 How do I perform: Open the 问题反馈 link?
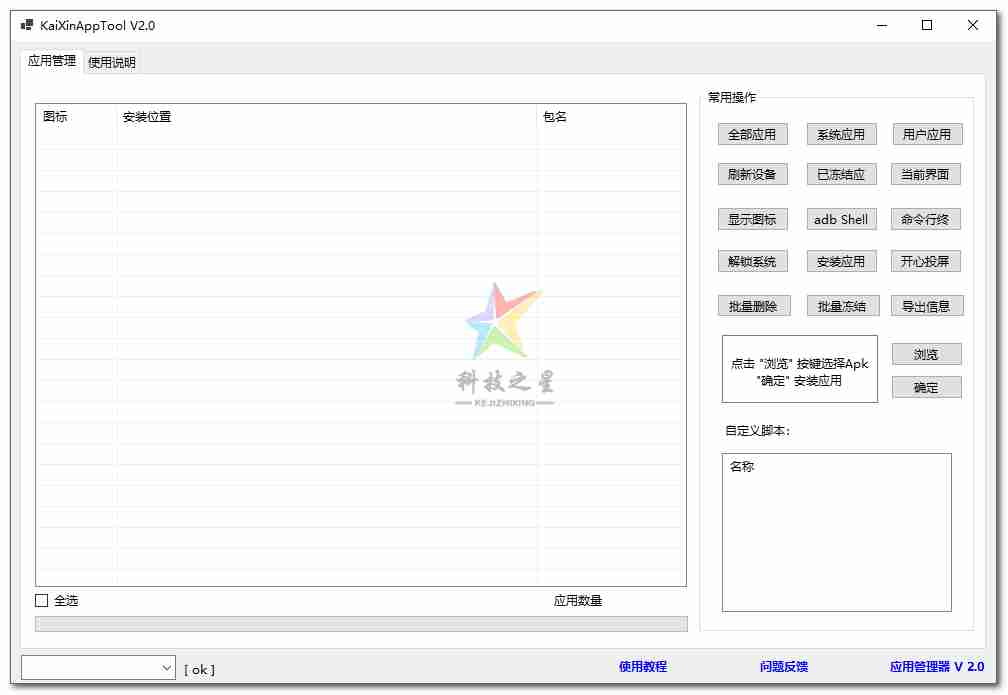click(783, 666)
